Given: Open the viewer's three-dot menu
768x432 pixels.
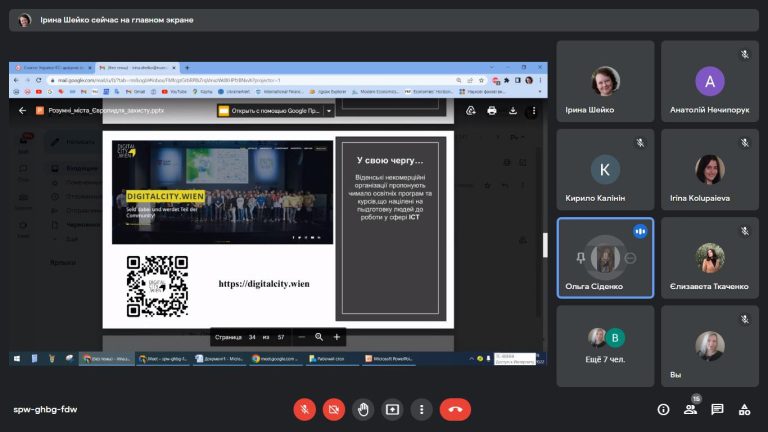Looking at the screenshot, I should [534, 111].
